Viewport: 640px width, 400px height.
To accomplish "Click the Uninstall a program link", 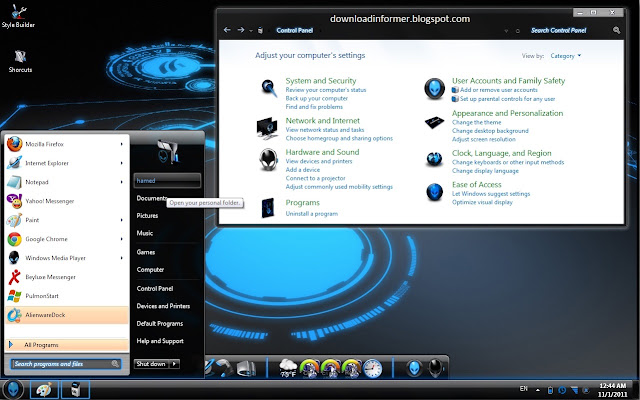I will (x=311, y=213).
